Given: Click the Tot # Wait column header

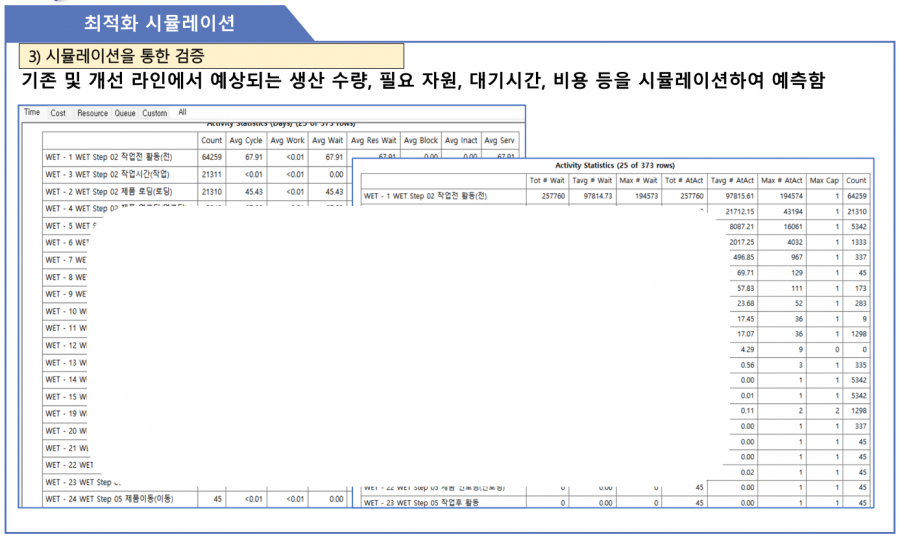Looking at the screenshot, I should (x=547, y=180).
